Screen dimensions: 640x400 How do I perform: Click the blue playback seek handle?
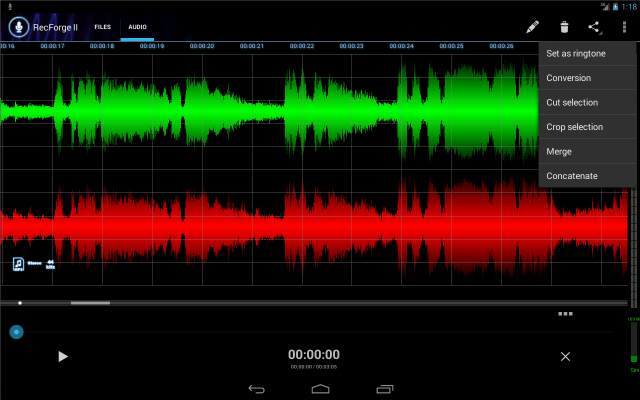16,331
